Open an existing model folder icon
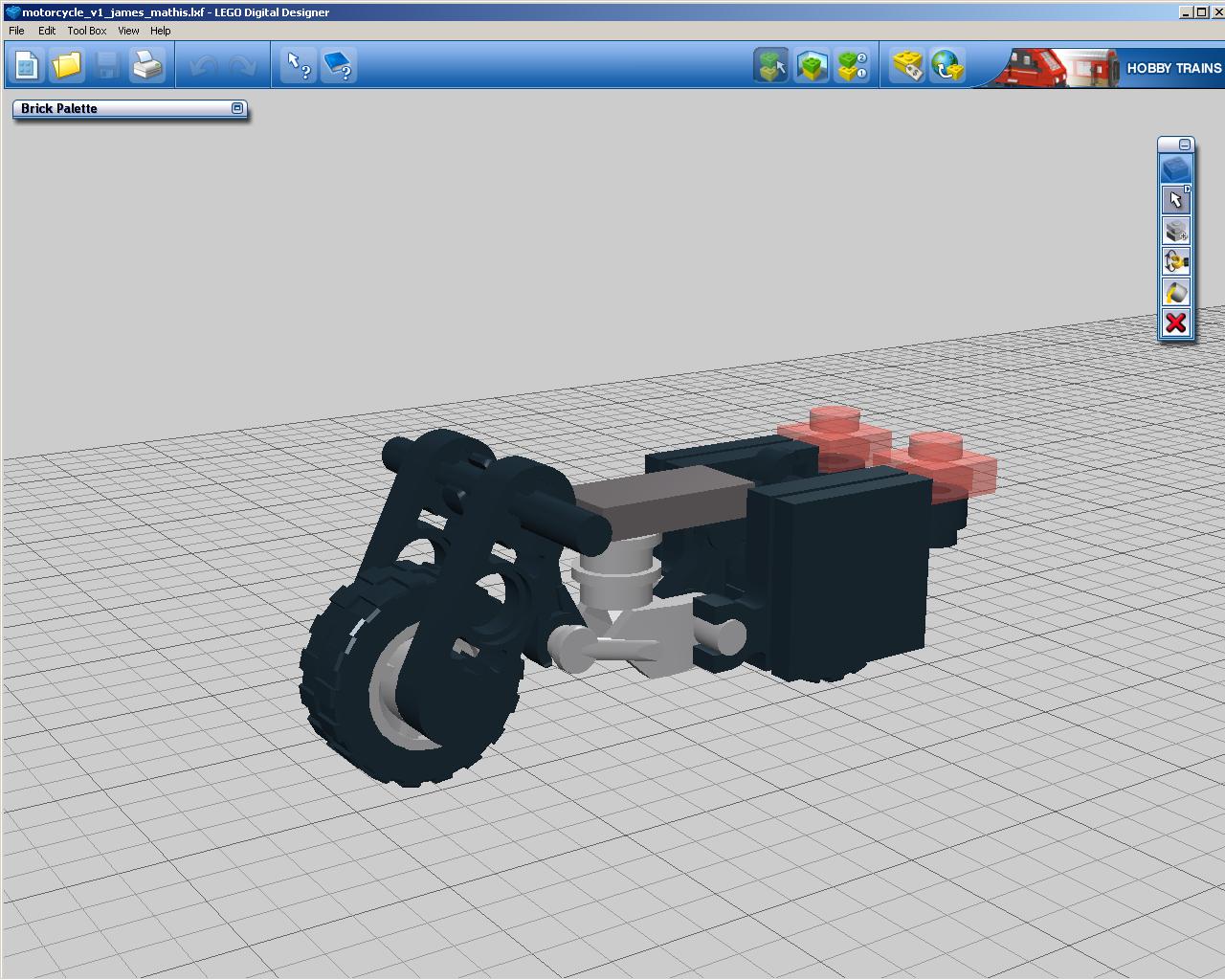The image size is (1225, 980). coord(67,65)
